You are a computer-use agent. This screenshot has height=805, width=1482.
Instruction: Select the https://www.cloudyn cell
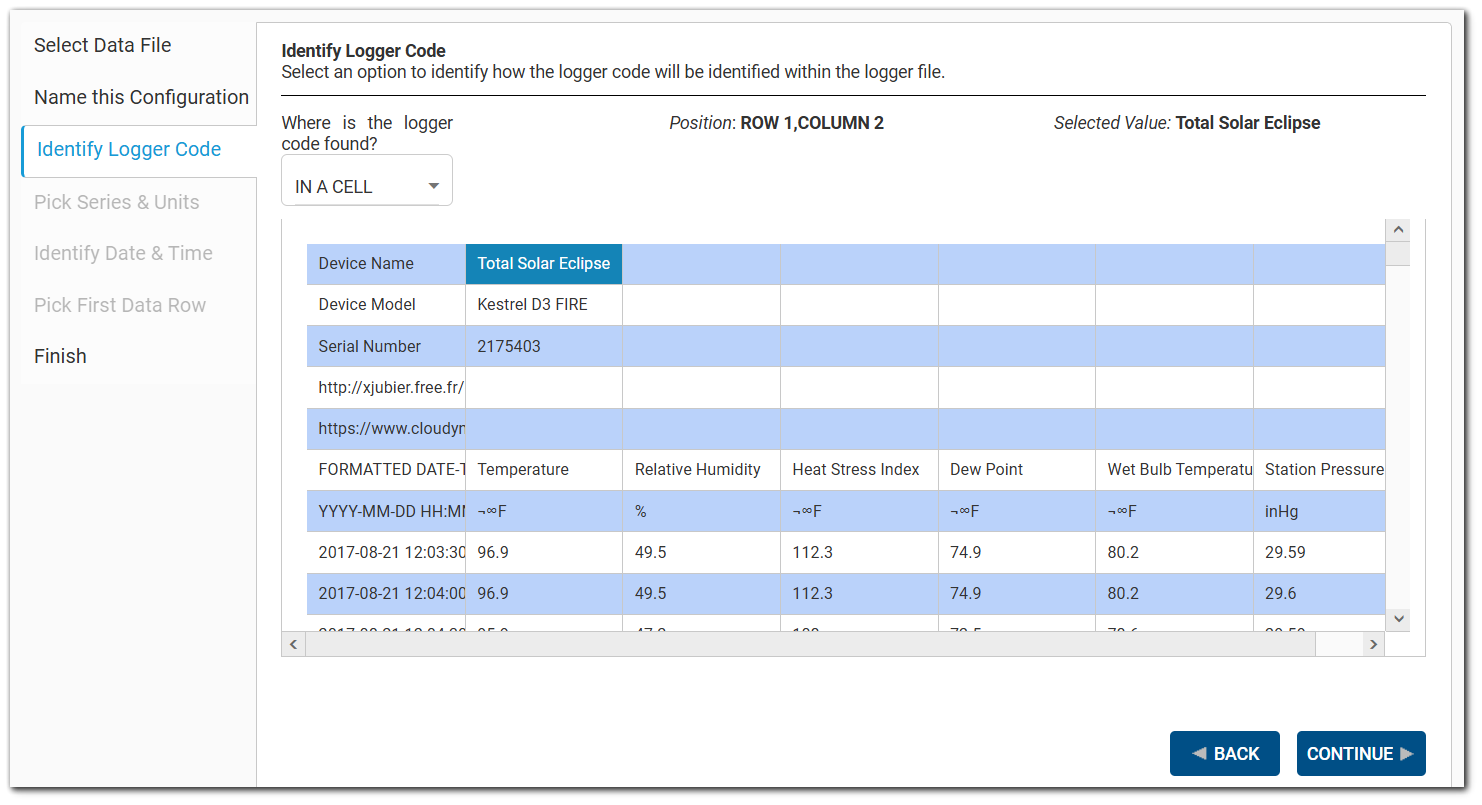point(386,429)
